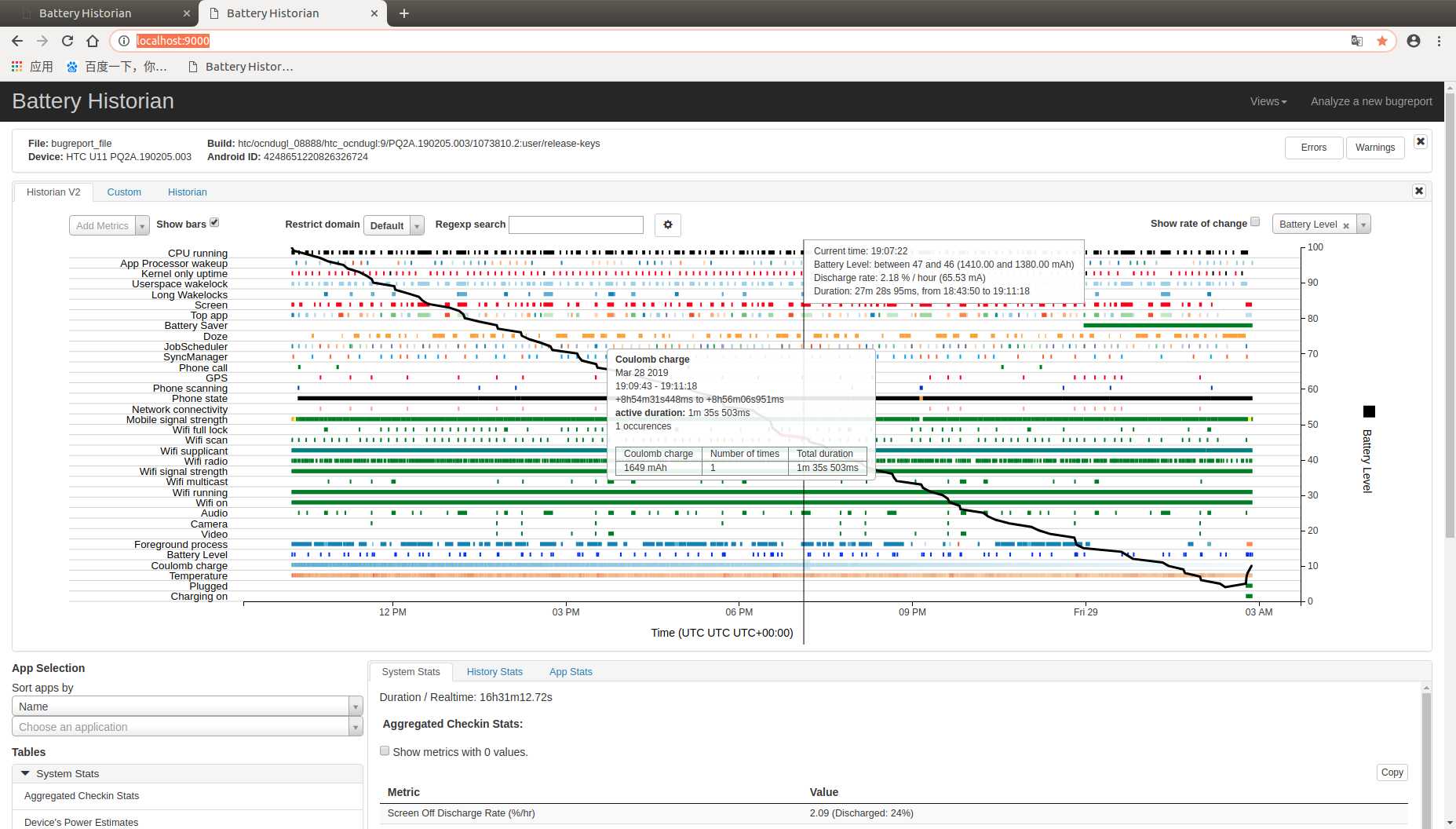Click the Coulomb charge metric label
1456x829 pixels.
click(189, 565)
